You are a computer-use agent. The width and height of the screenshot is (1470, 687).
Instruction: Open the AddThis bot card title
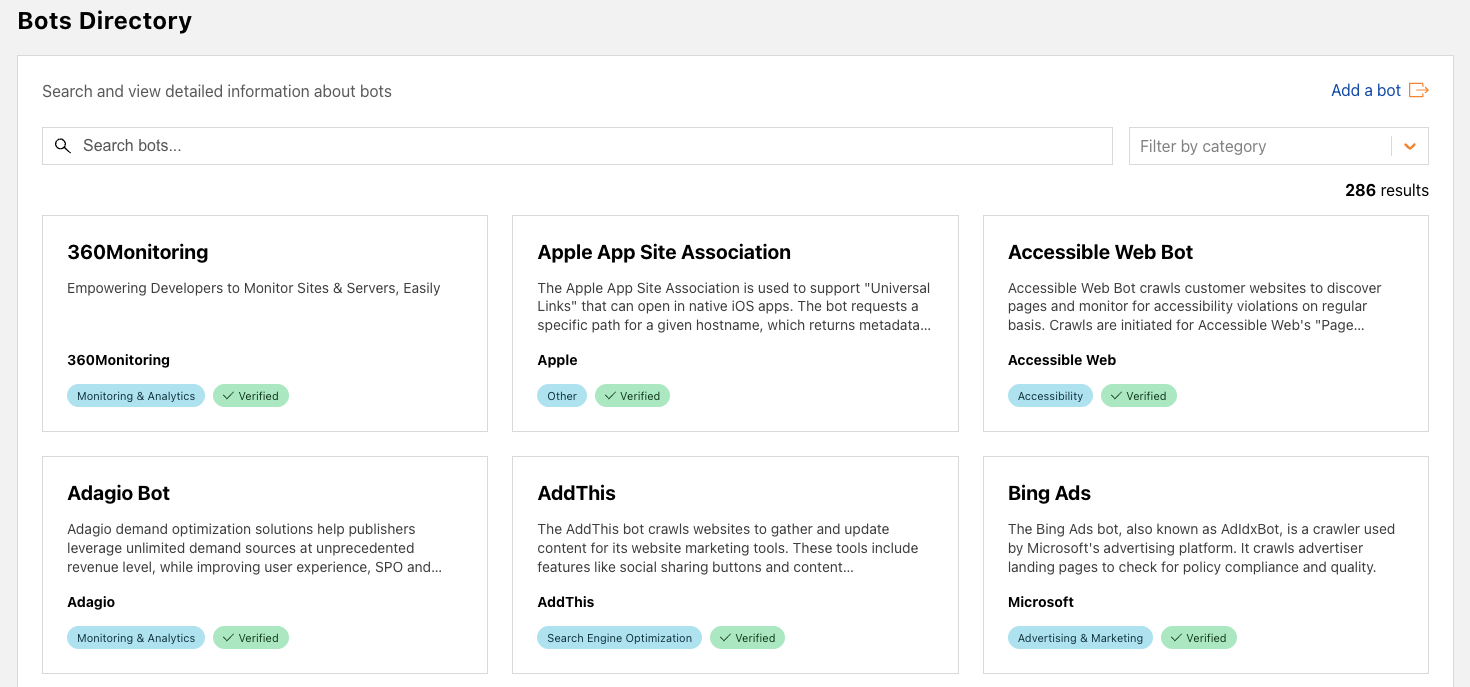[576, 493]
